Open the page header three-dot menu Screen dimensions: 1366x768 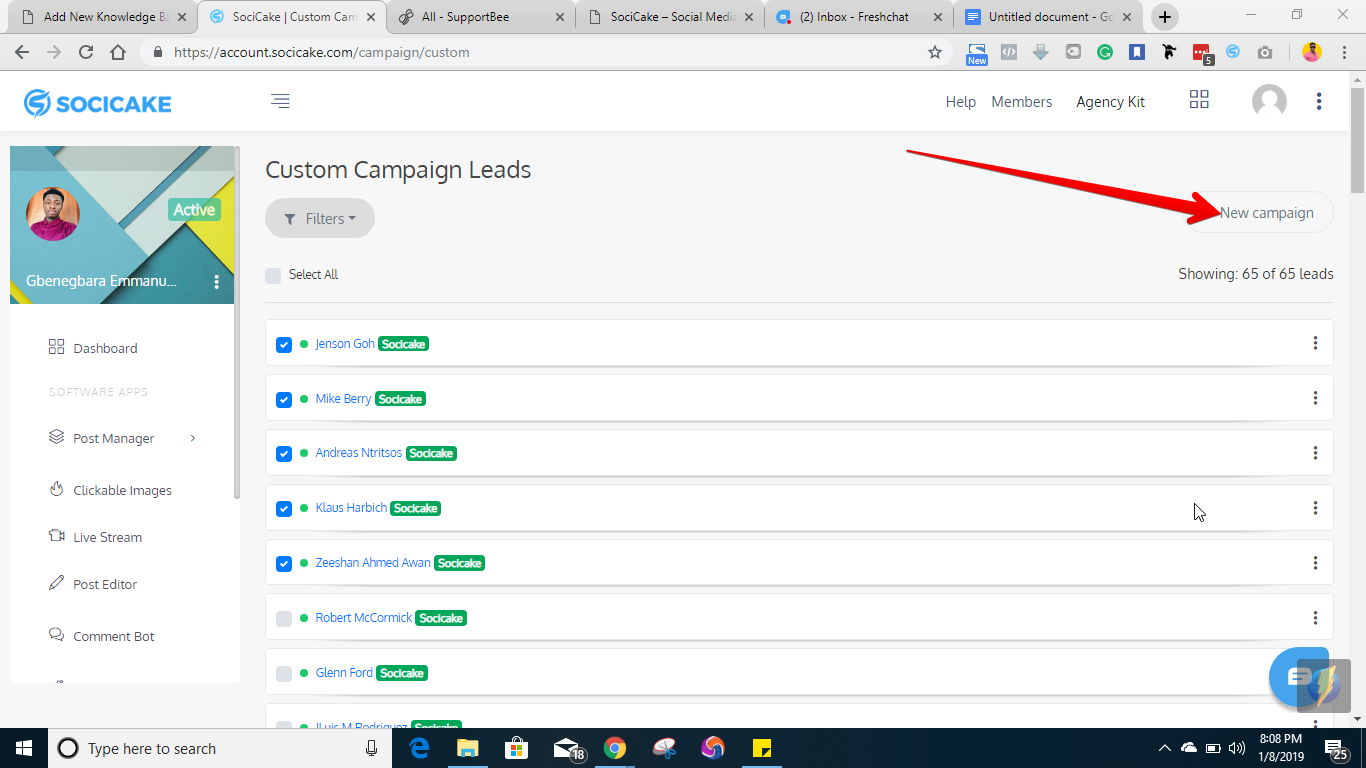(1319, 101)
